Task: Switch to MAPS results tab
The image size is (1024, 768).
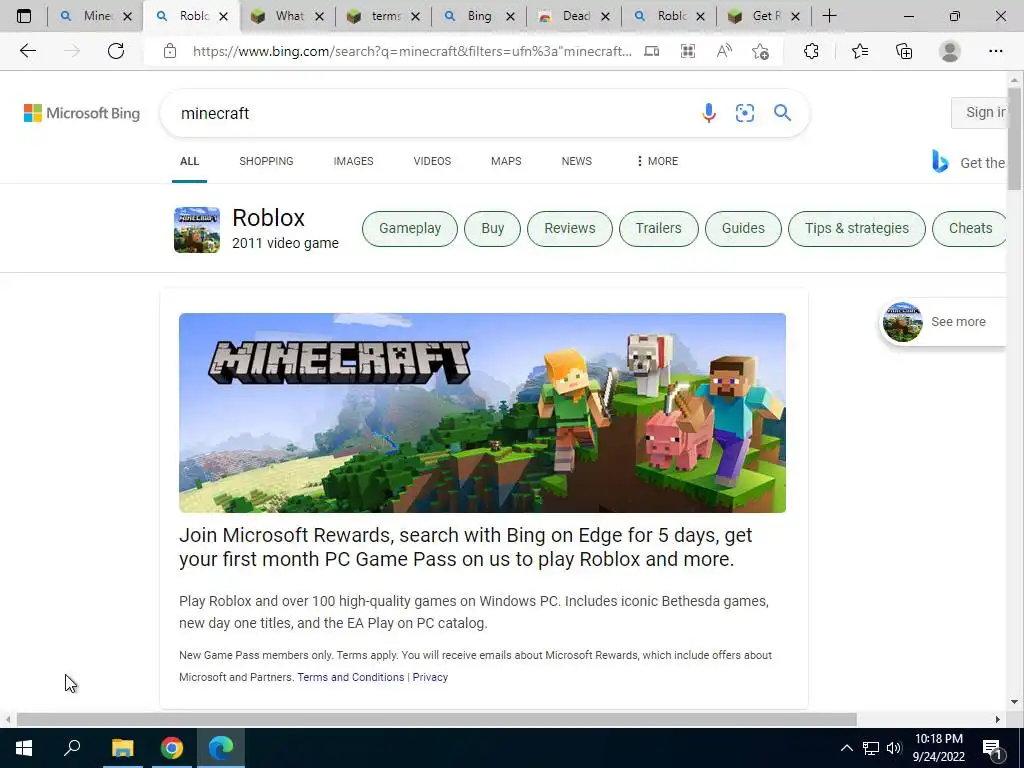Action: coord(506,161)
